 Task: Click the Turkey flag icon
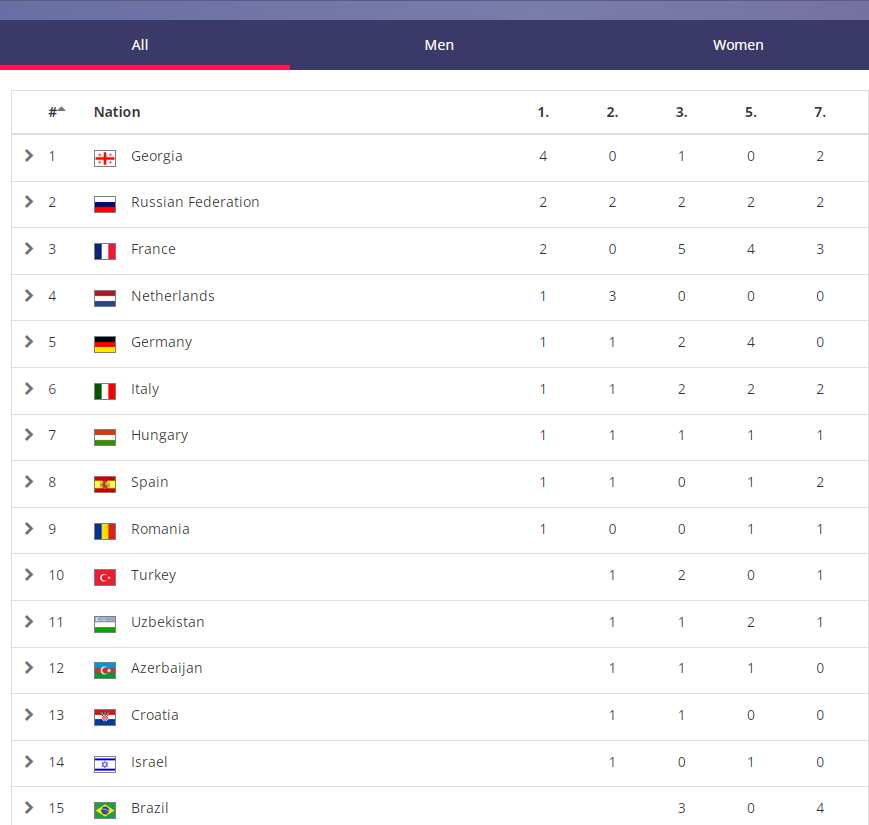click(x=105, y=577)
